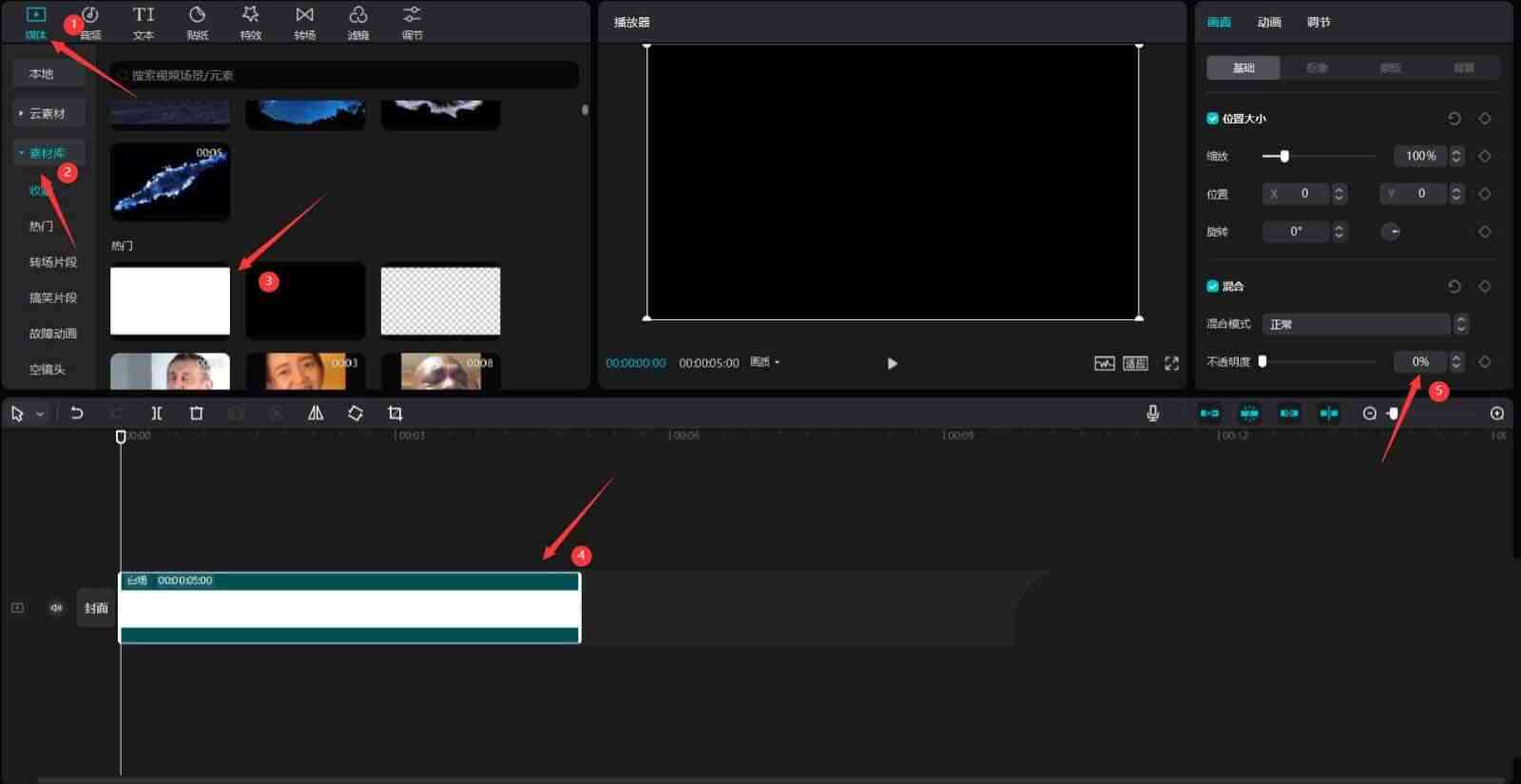This screenshot has width=1521, height=784.
Task: Select the black background material thumbnail
Action: [x=305, y=300]
